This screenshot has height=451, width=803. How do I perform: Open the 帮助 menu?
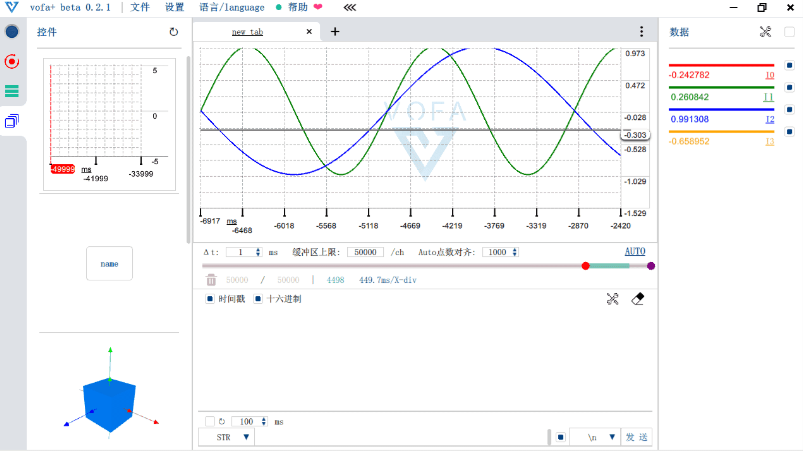298,7
